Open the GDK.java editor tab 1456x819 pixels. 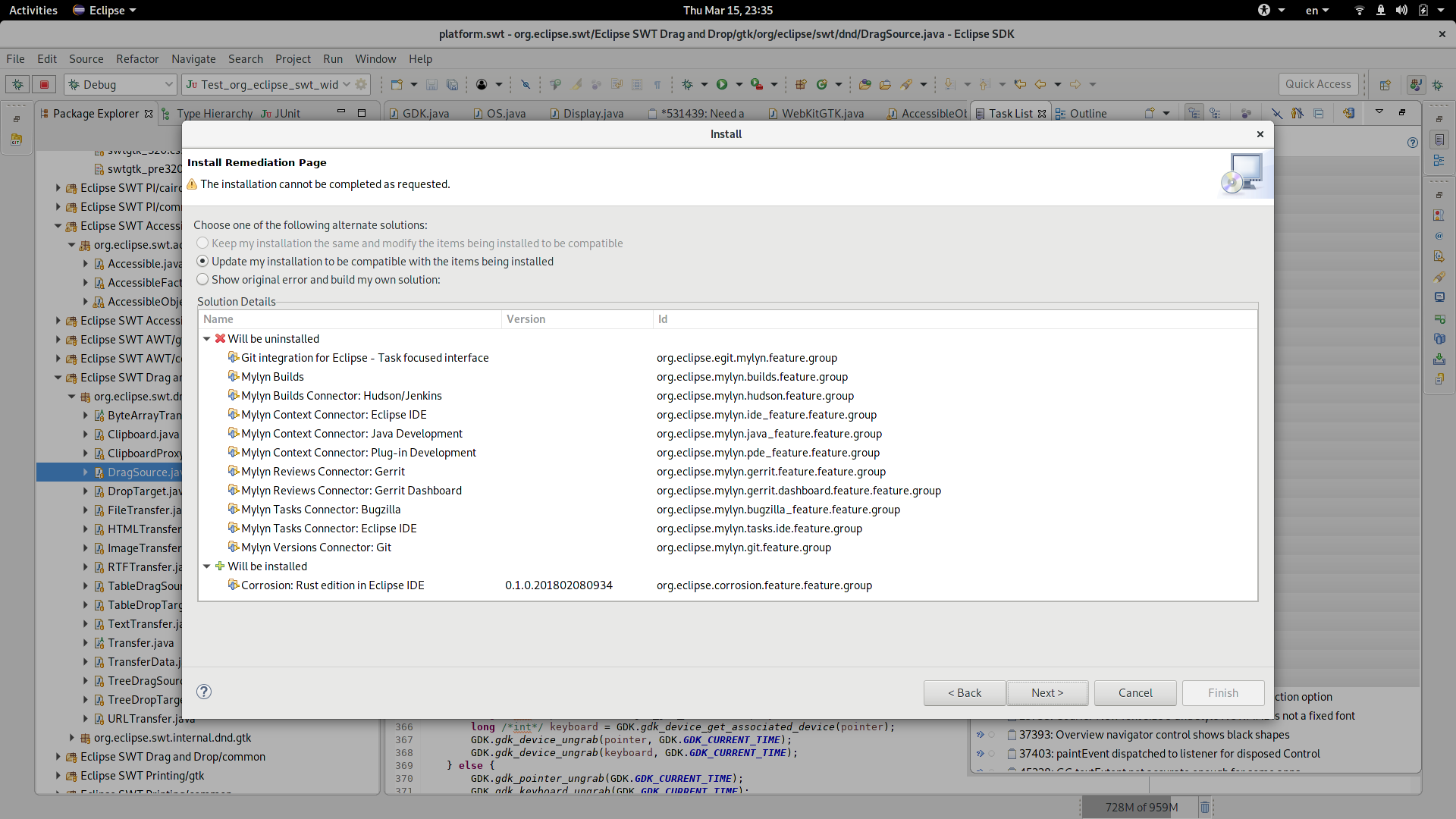[x=419, y=113]
